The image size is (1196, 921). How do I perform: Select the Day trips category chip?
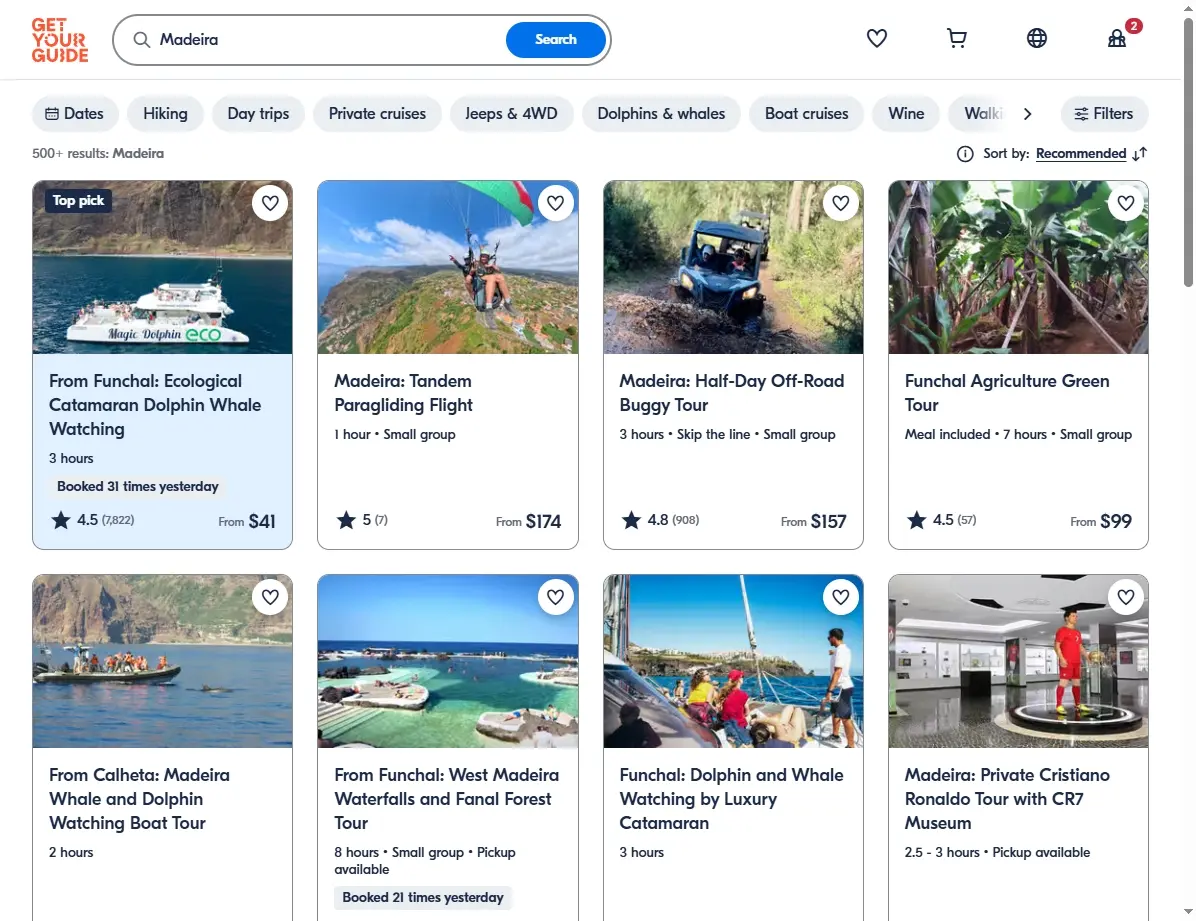pyautogui.click(x=259, y=114)
